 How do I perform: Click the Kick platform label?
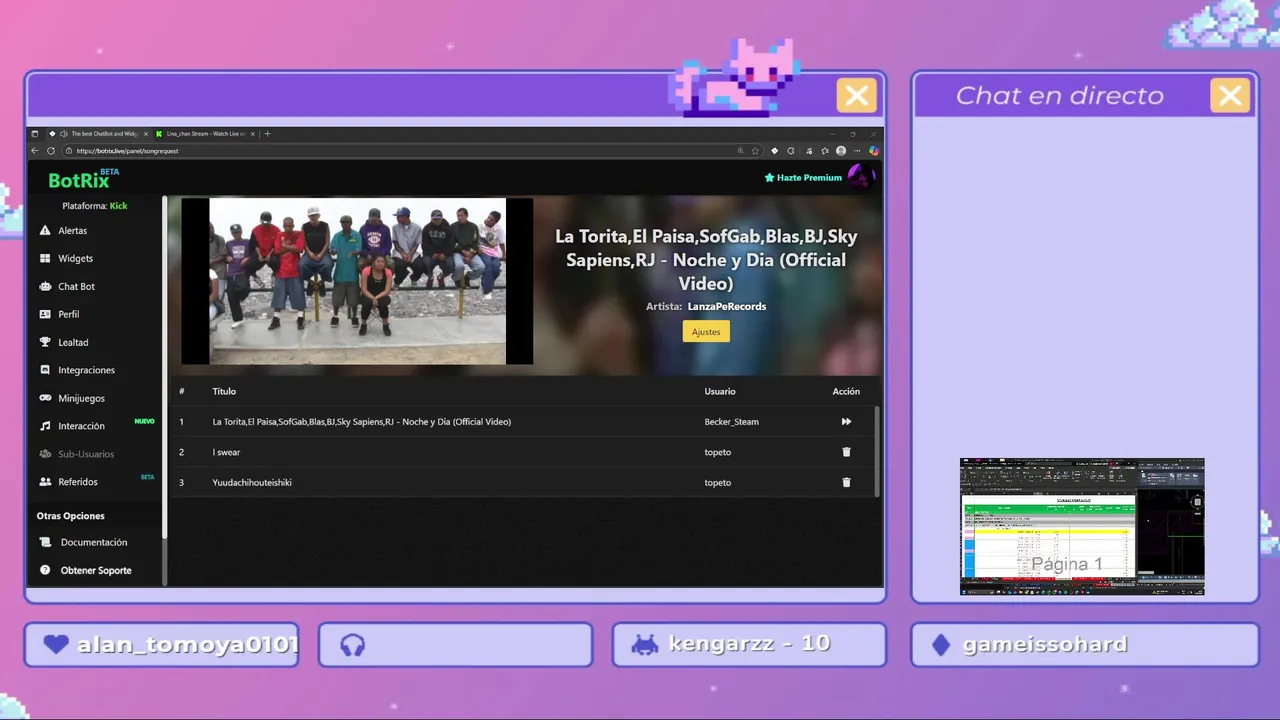[118, 206]
